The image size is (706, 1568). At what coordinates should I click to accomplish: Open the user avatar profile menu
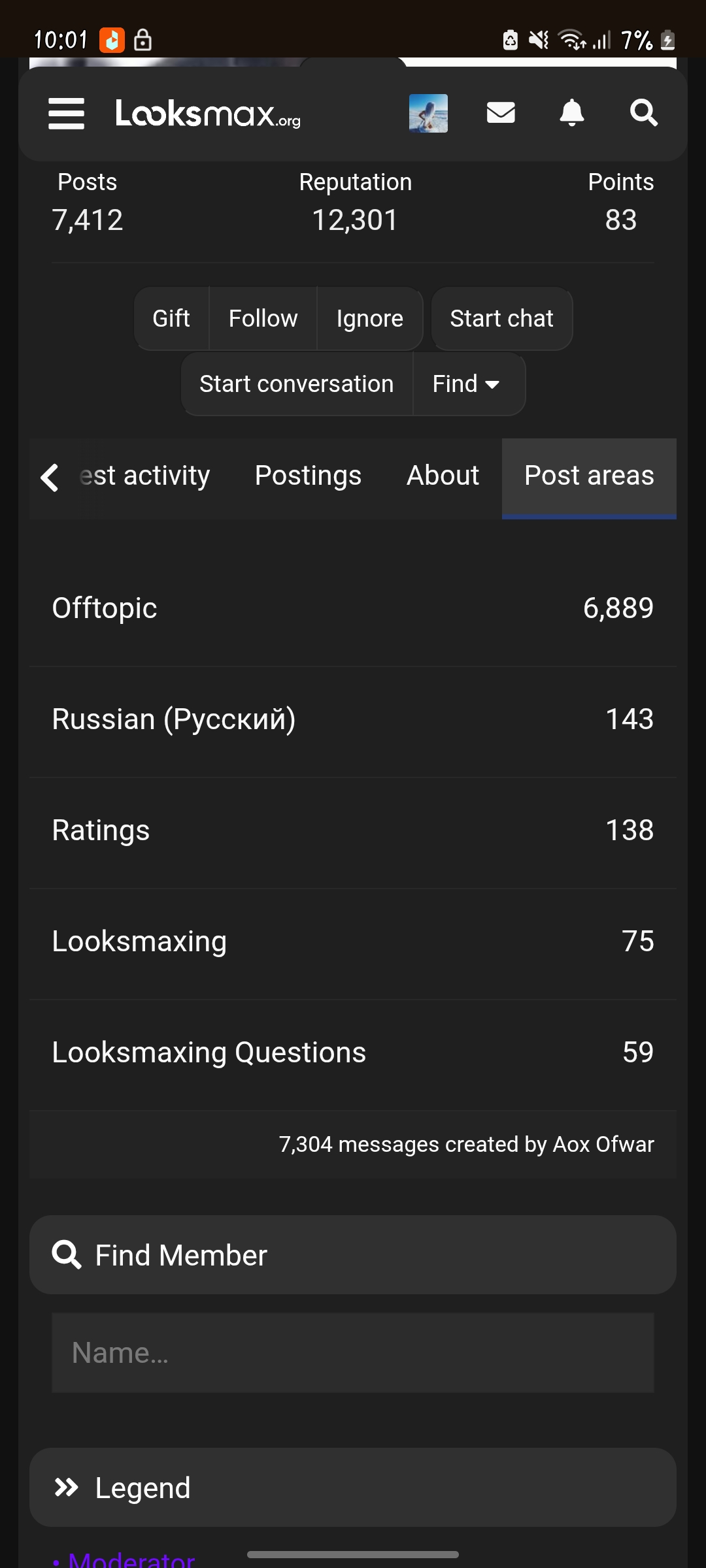[428, 113]
